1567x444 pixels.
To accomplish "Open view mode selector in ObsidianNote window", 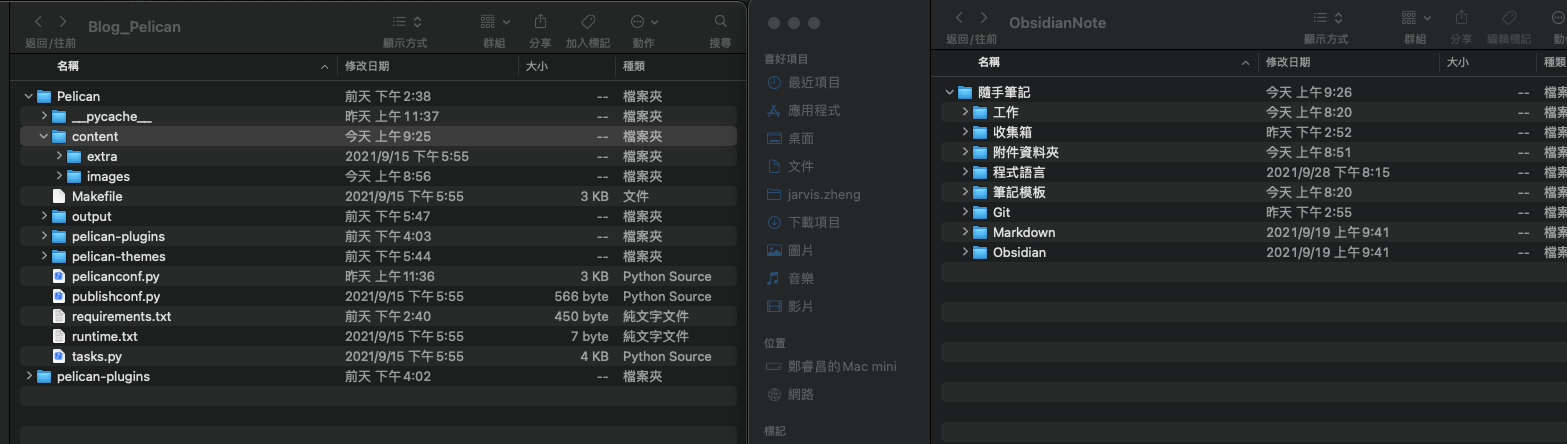I will tap(1327, 17).
